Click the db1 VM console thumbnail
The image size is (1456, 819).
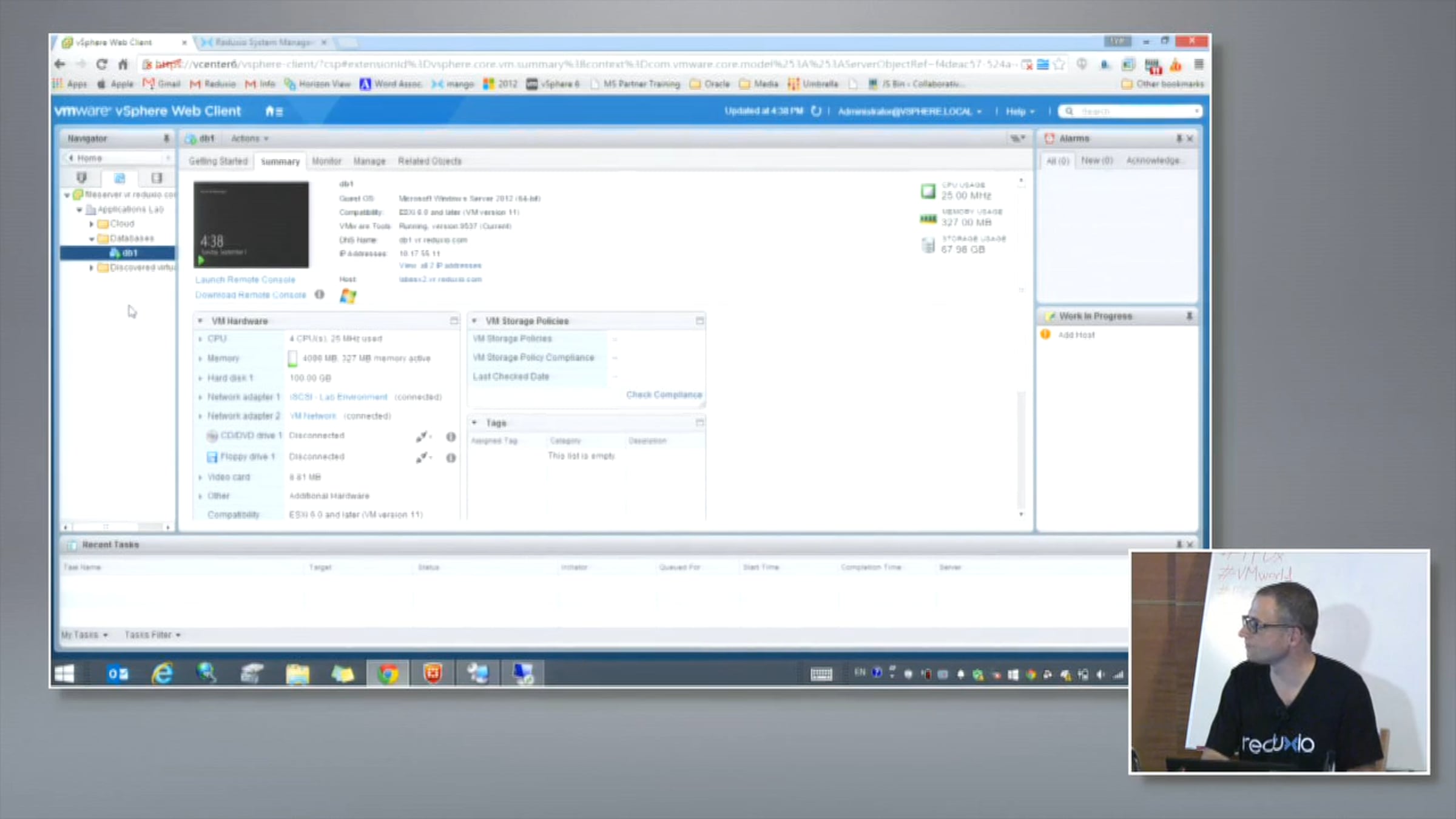pyautogui.click(x=251, y=224)
